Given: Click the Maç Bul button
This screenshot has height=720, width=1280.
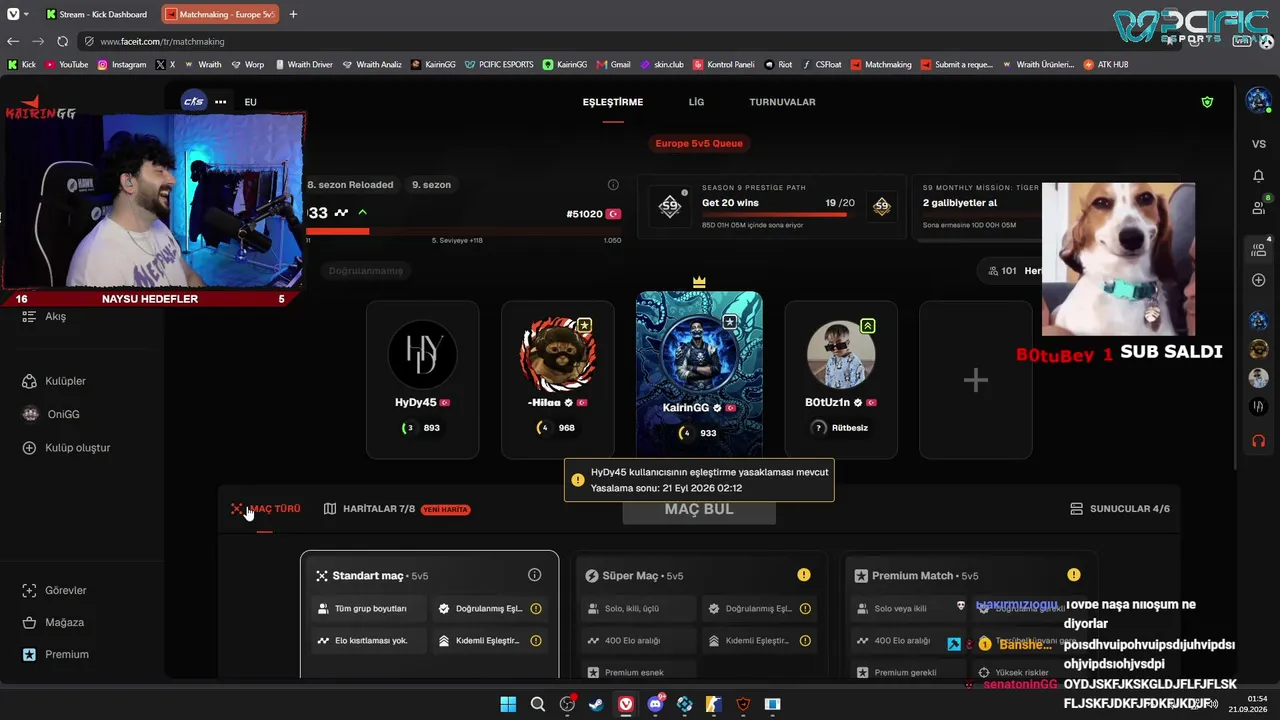Looking at the screenshot, I should tap(699, 509).
